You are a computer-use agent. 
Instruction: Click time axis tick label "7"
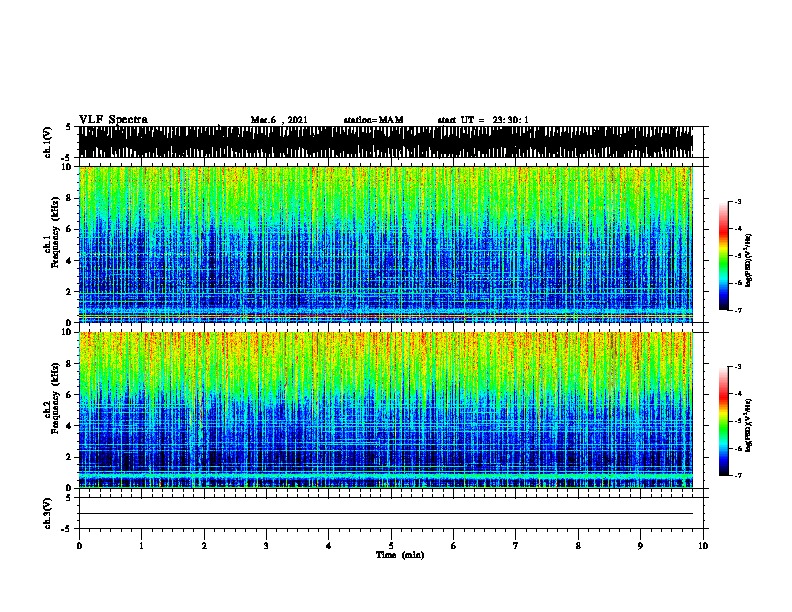click(516, 546)
